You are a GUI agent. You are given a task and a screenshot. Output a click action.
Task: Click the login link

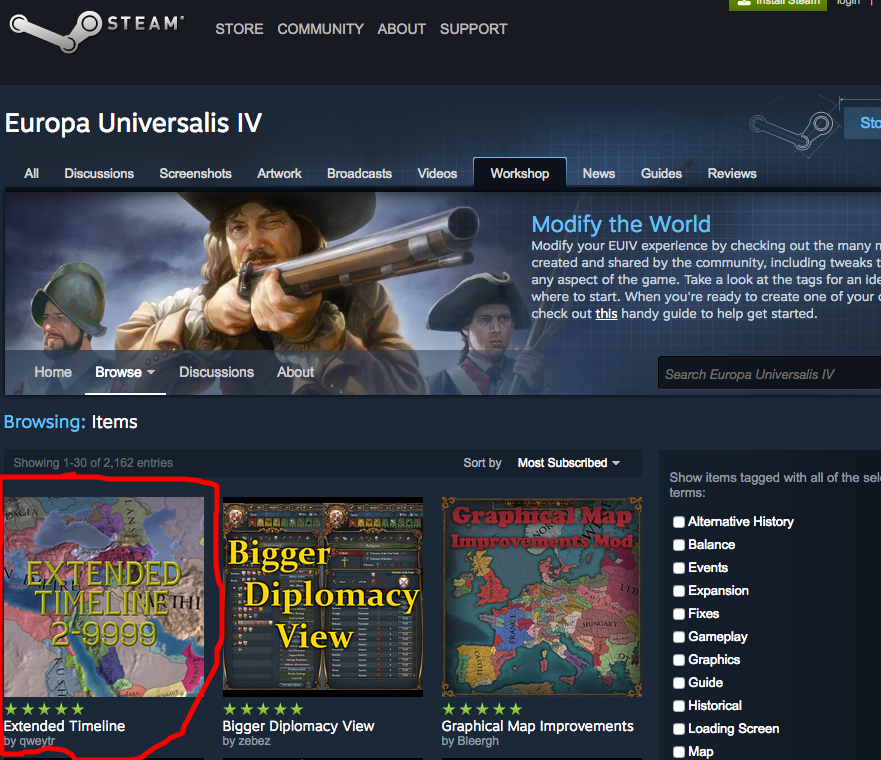click(x=848, y=3)
